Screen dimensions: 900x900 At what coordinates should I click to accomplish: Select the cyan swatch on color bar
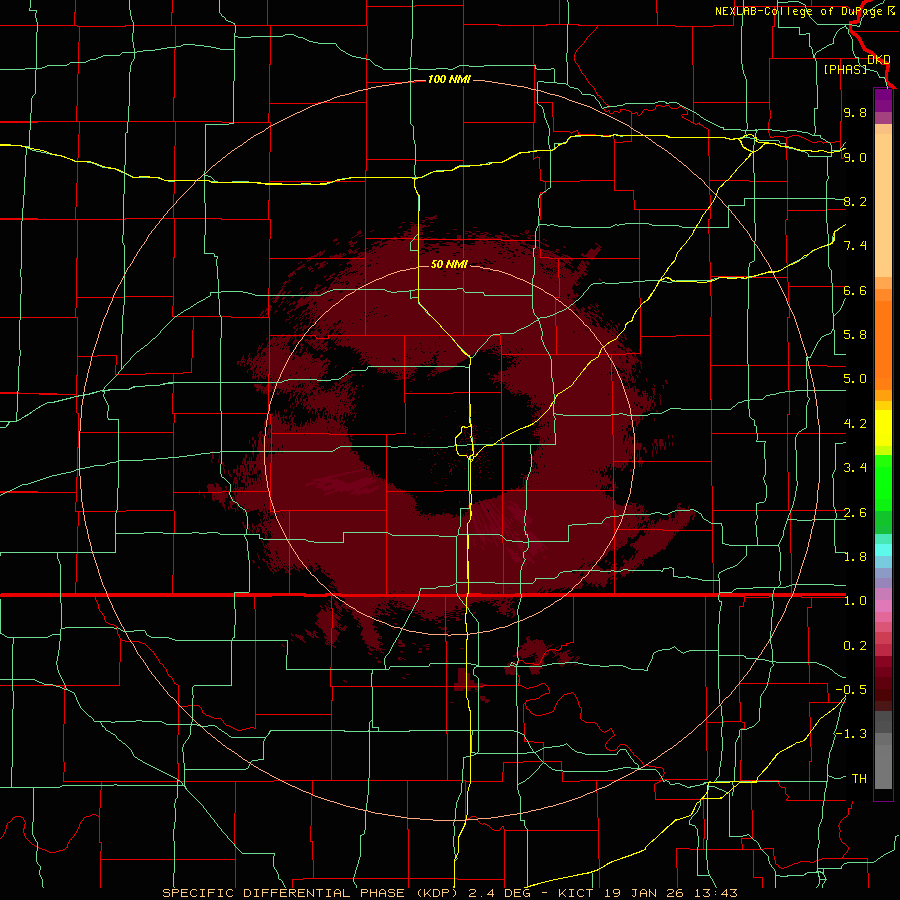coord(883,550)
